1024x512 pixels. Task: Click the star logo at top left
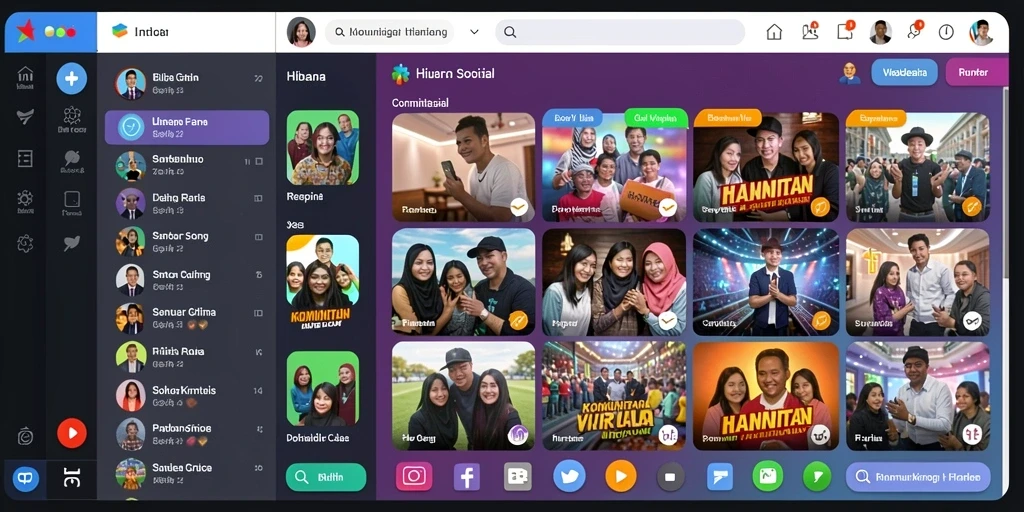(x=25, y=31)
